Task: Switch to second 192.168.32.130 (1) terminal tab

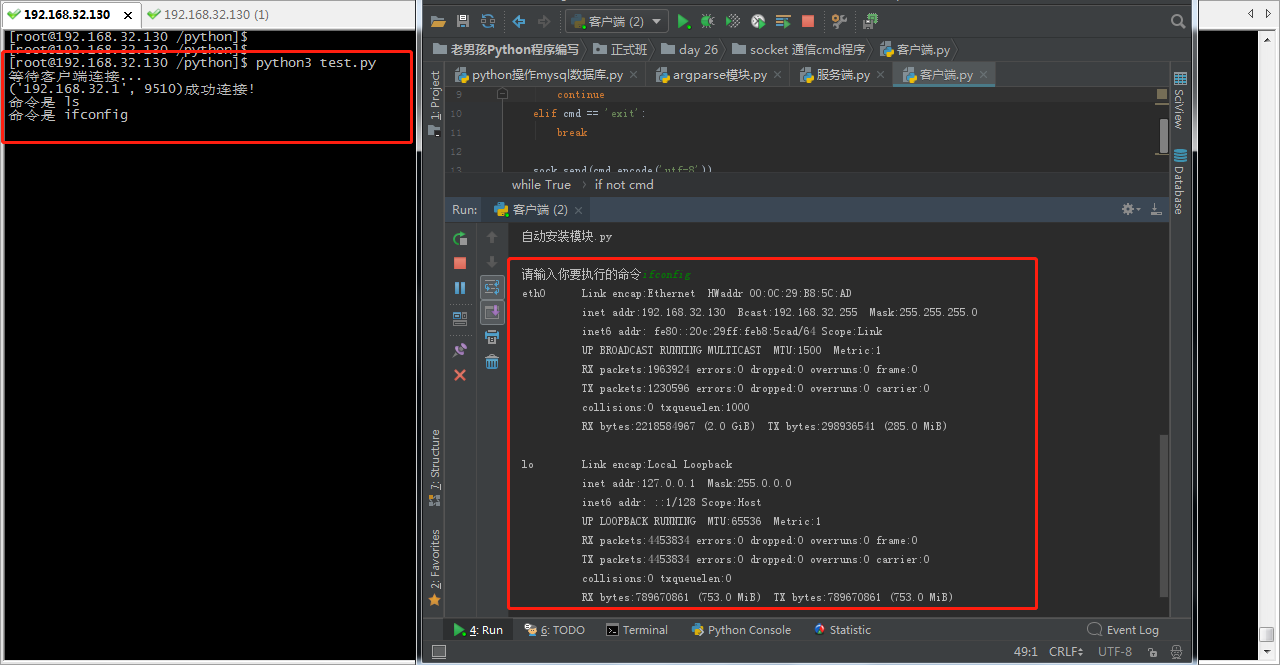Action: tap(208, 14)
